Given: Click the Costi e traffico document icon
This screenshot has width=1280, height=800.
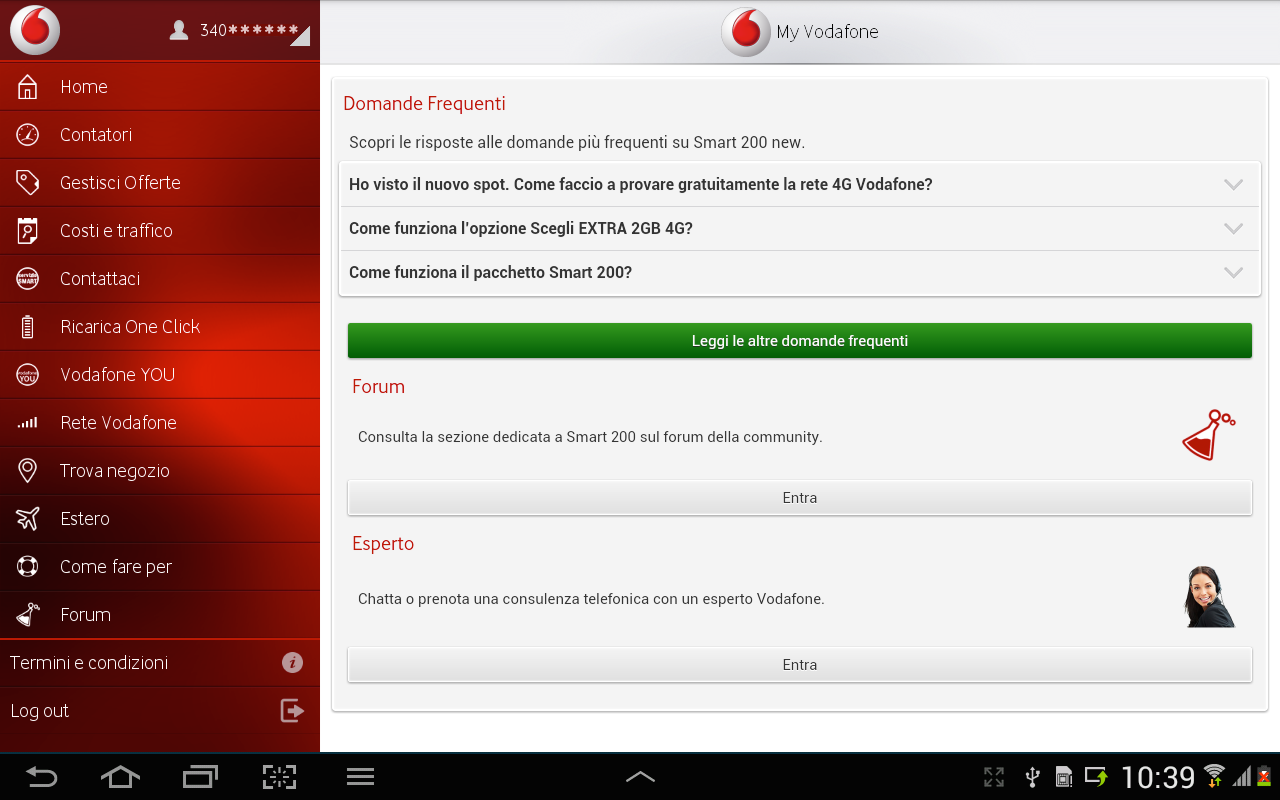Looking at the screenshot, I should 28,231.
